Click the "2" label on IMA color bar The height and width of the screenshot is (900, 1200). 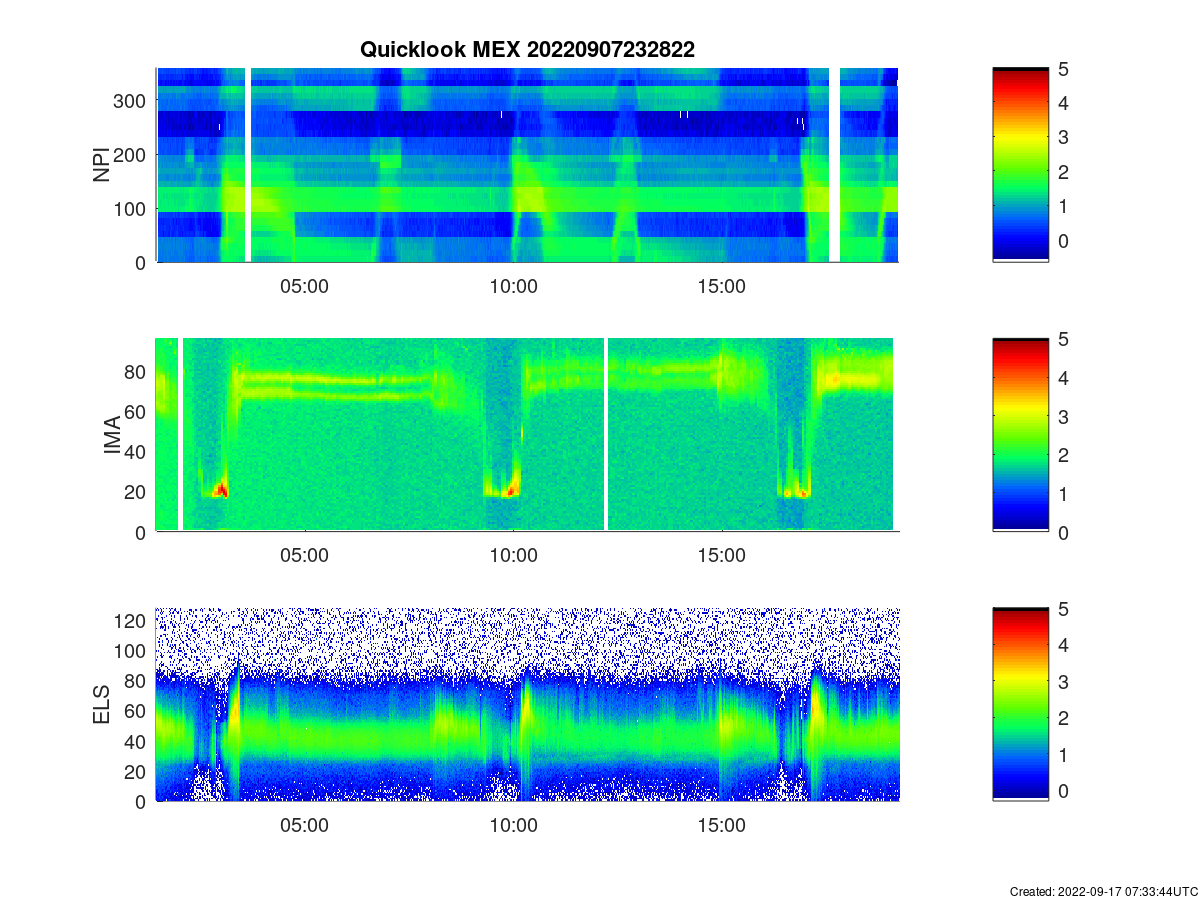(x=1064, y=455)
